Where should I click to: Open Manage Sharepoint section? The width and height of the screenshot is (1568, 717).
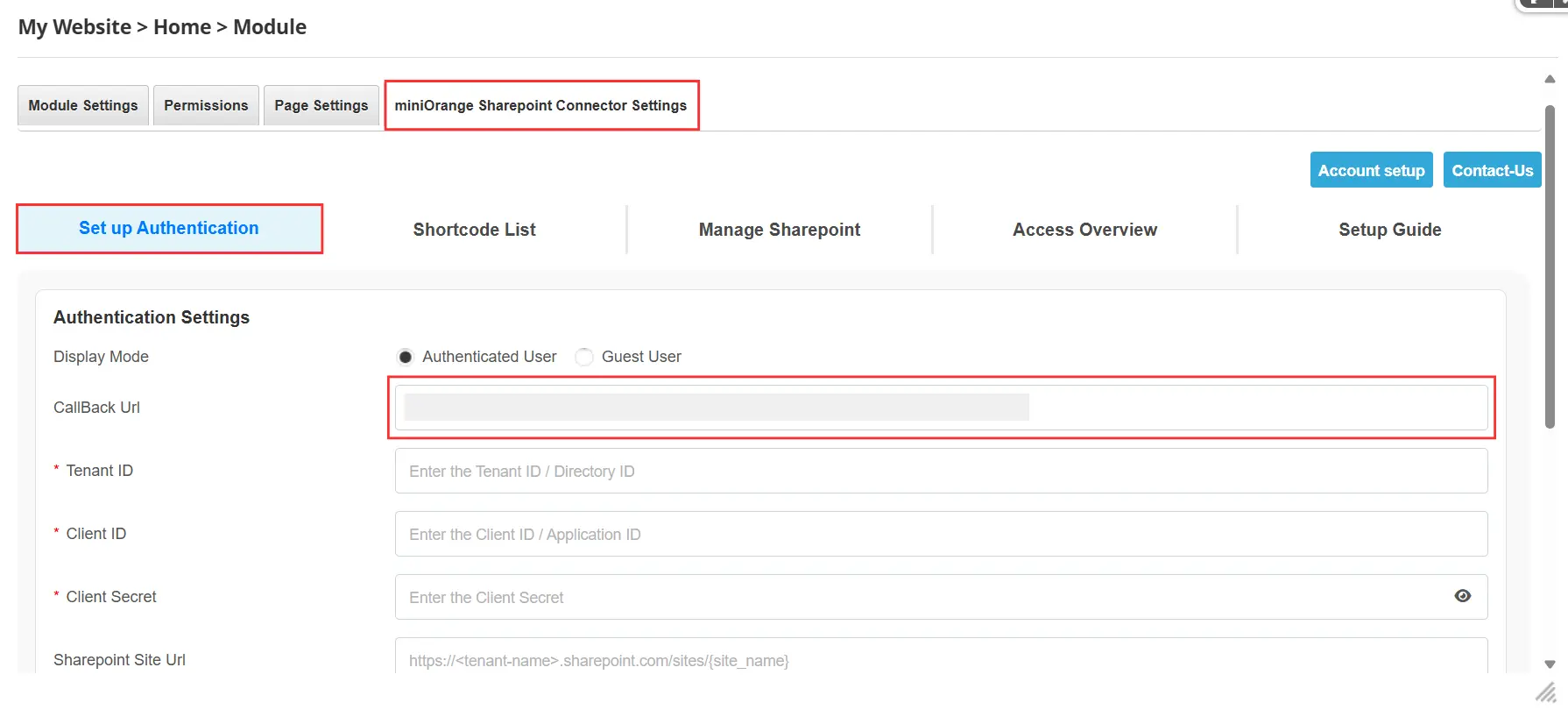click(780, 230)
